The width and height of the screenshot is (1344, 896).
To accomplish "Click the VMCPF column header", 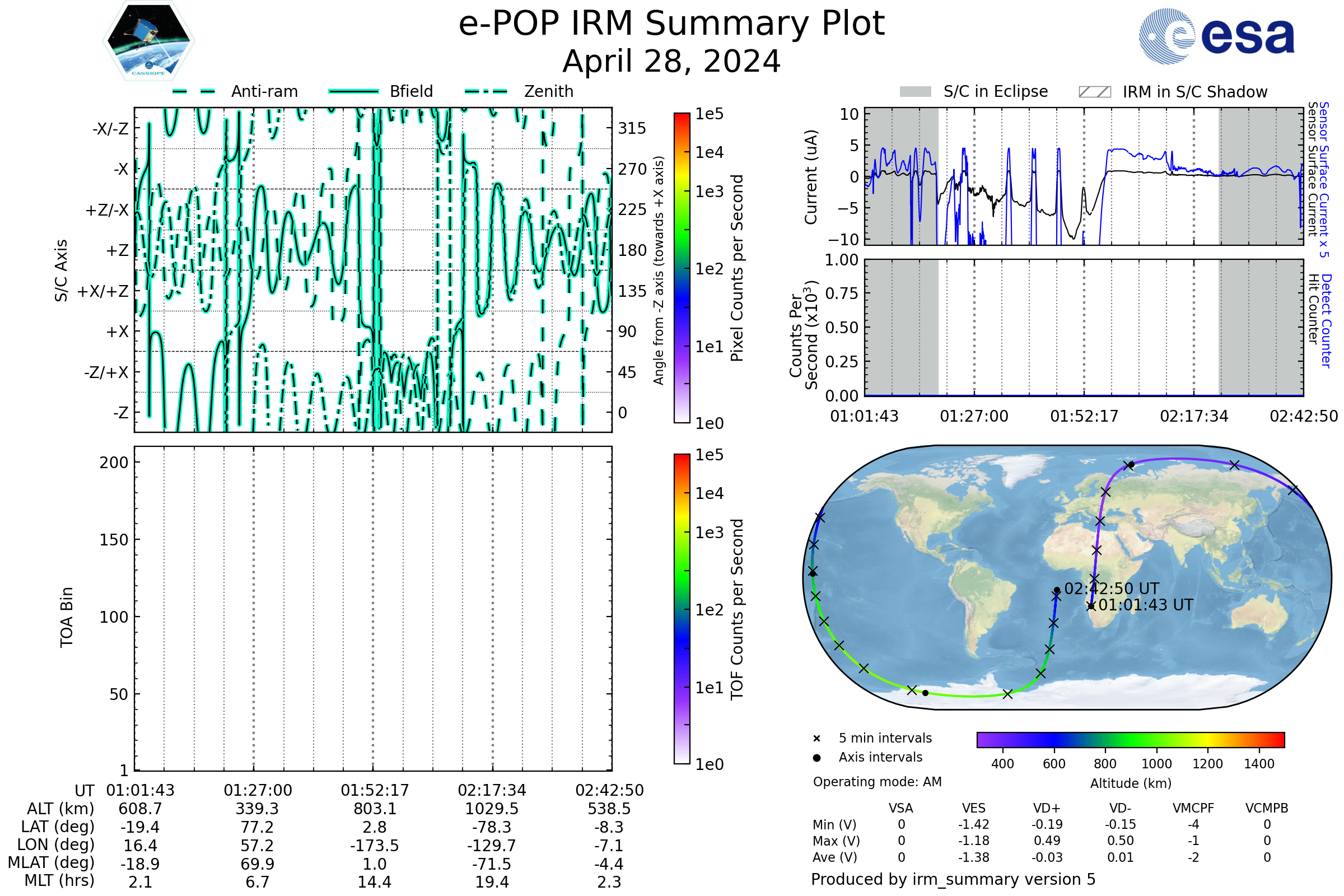I will pyautogui.click(x=1193, y=809).
